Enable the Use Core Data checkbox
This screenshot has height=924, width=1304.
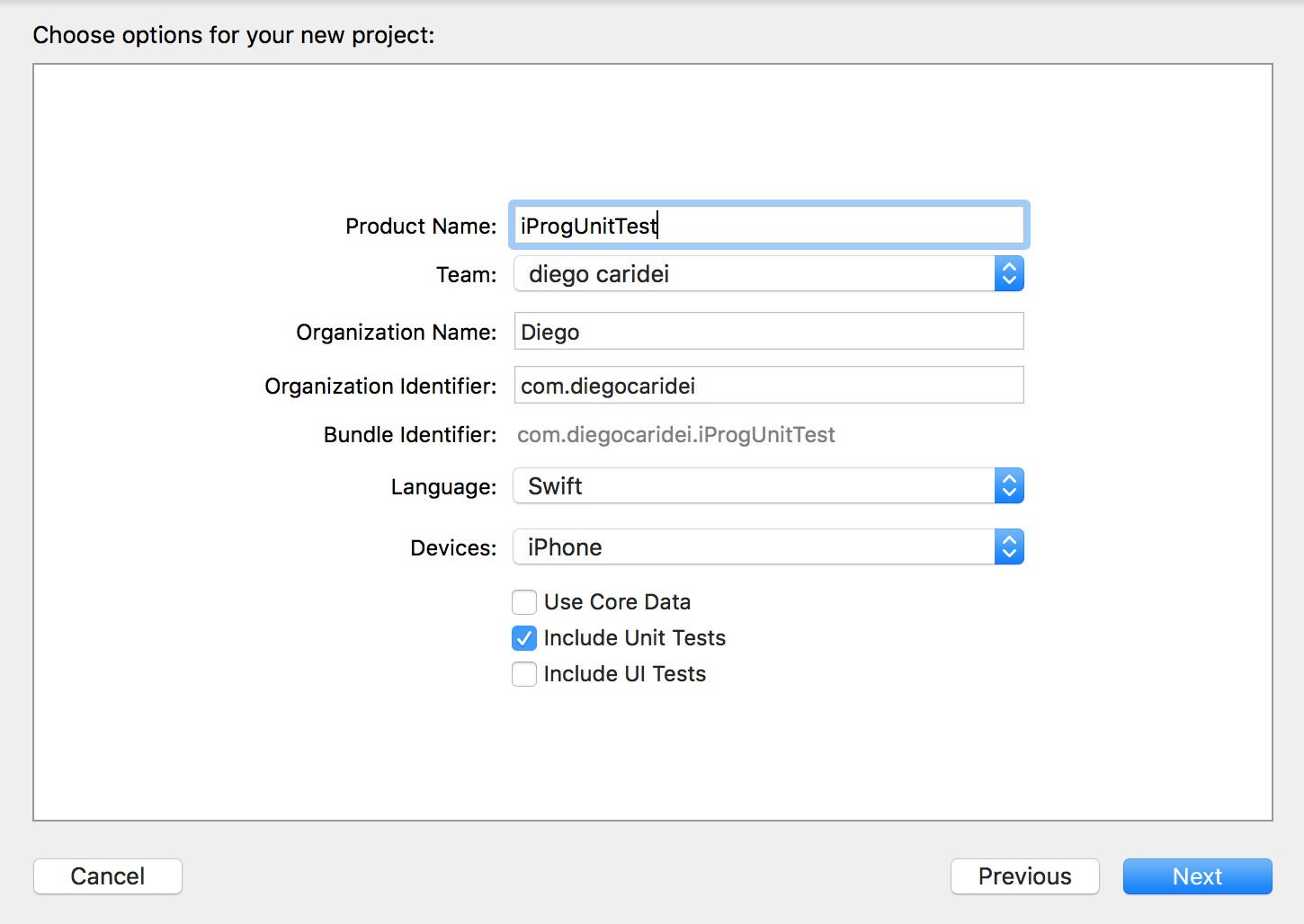coord(524,602)
